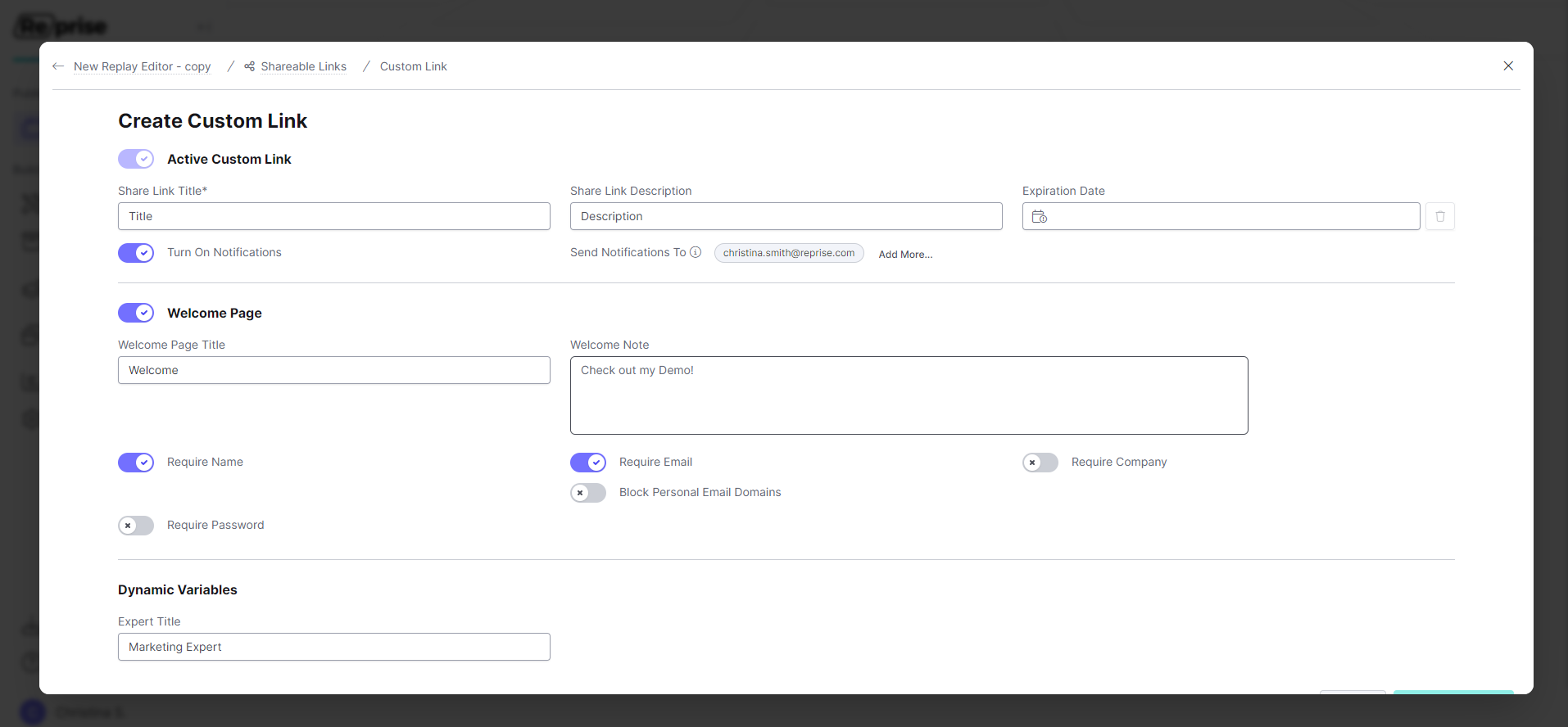
Task: Click the Shareable Links share icon
Action: pos(249,66)
